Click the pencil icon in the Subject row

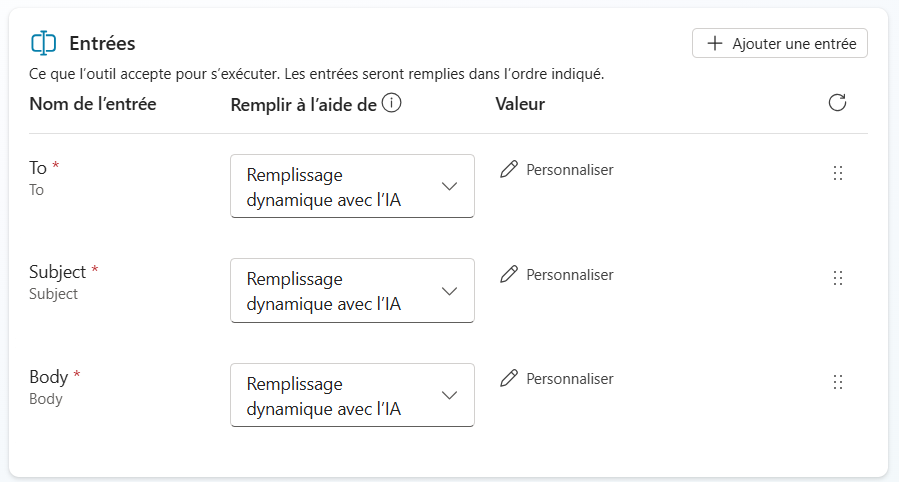(x=509, y=274)
